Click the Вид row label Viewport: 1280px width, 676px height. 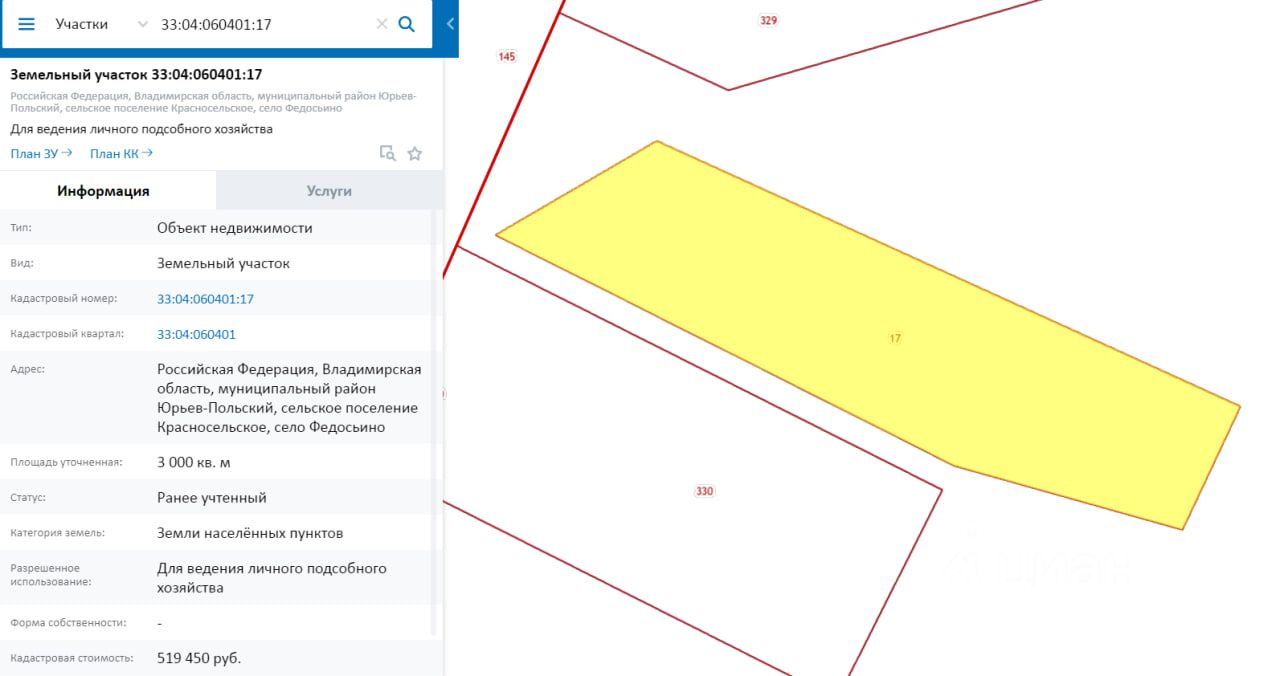(22, 263)
